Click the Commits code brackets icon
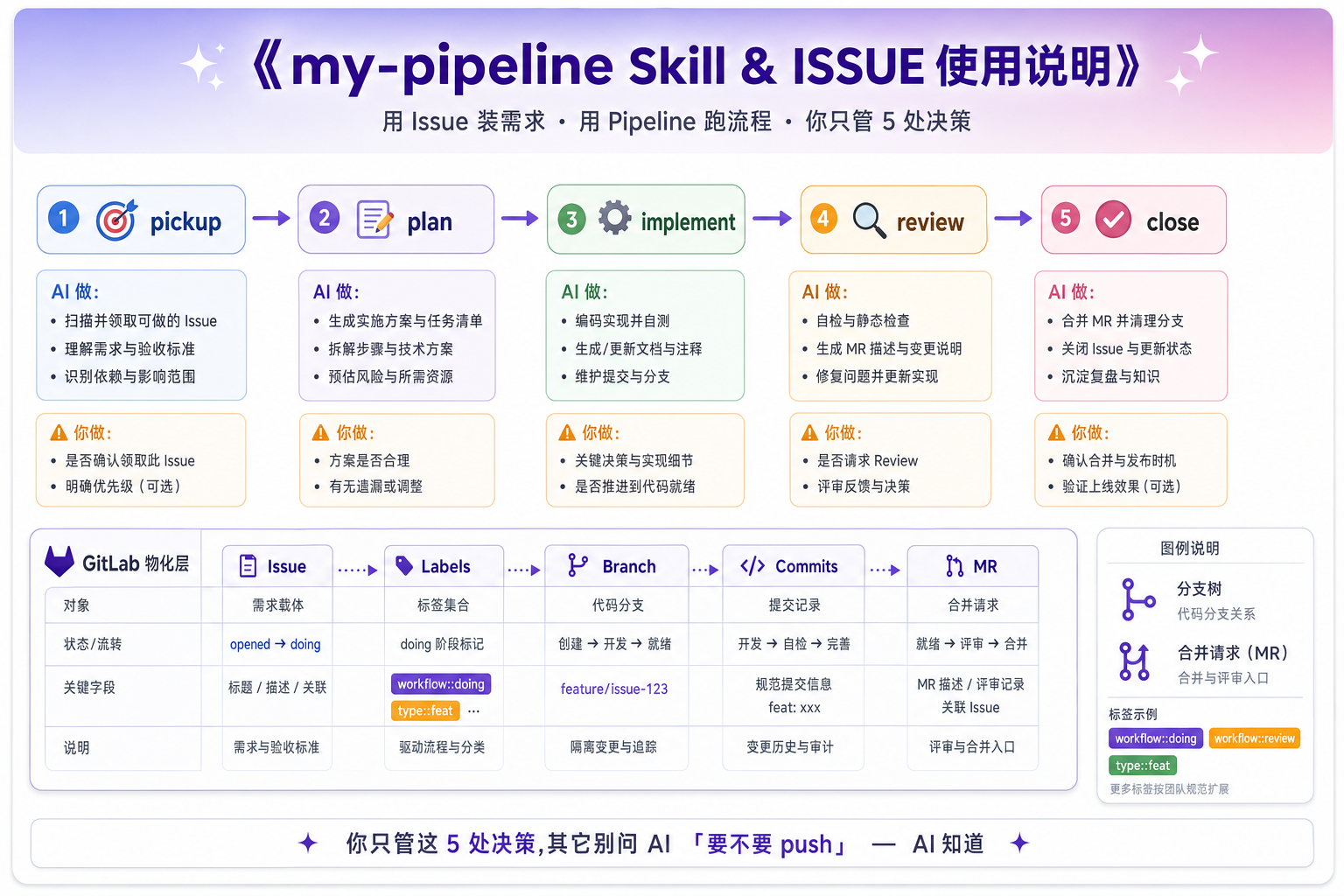 pyautogui.click(x=752, y=566)
